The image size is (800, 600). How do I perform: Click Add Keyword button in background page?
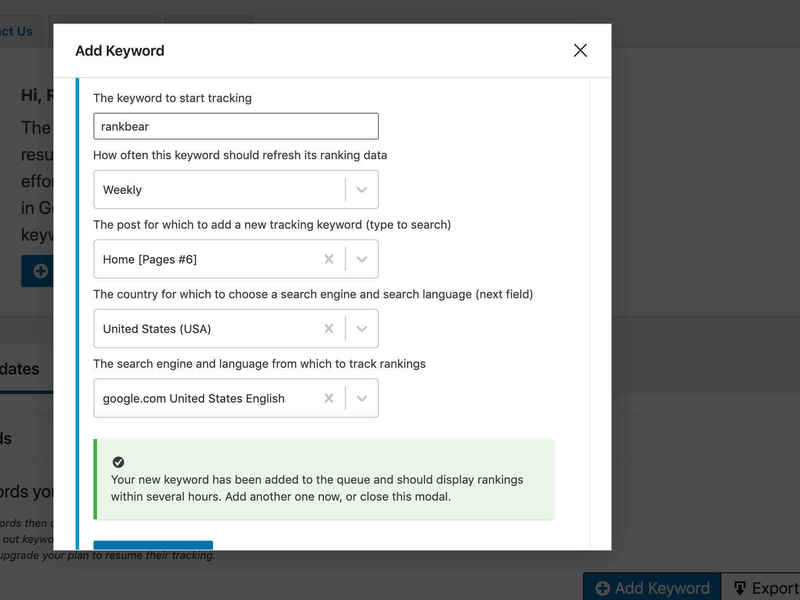652,588
